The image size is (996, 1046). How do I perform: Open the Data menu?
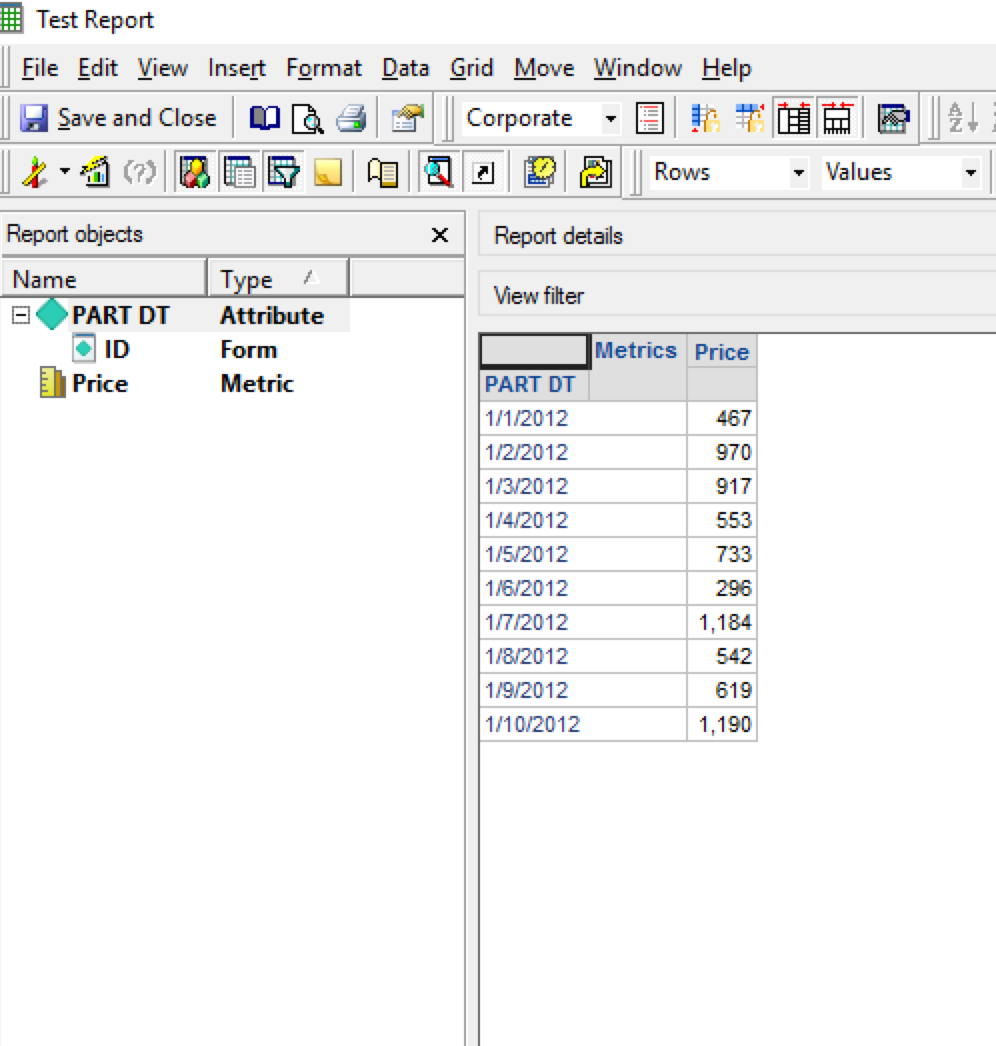[x=405, y=68]
